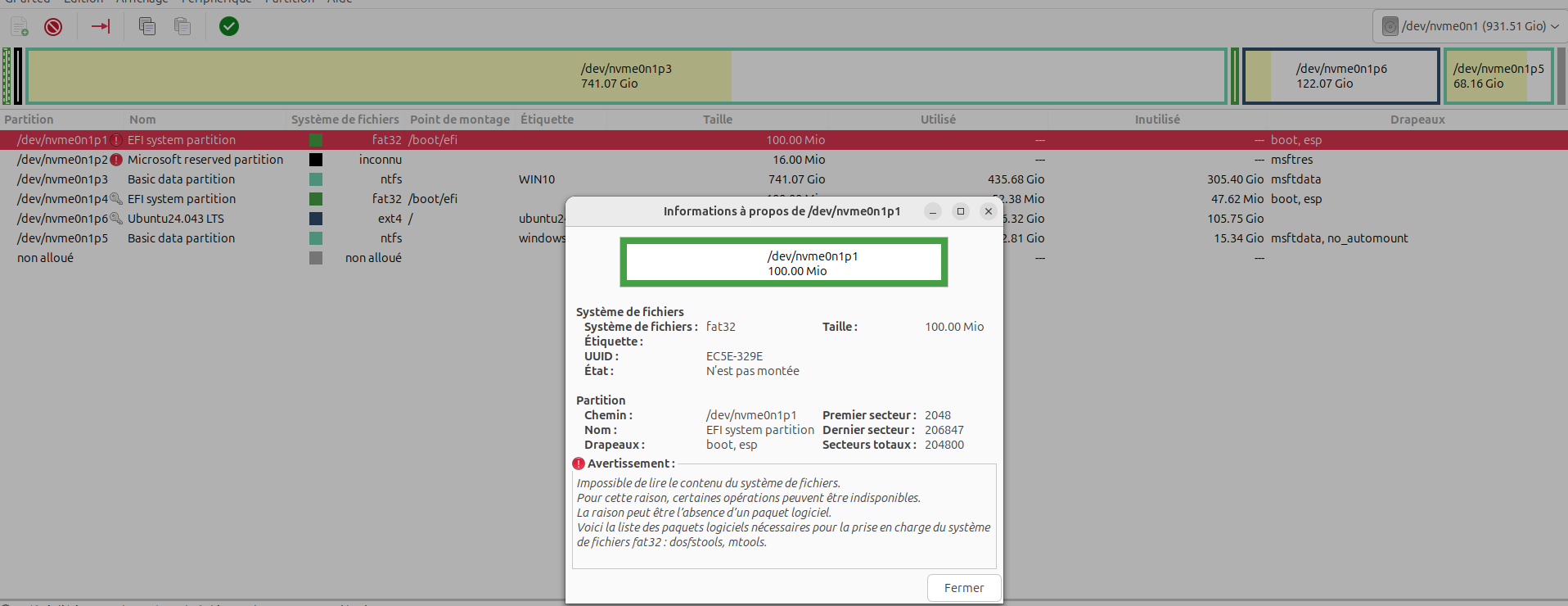Click the Microsoft reserved partition name
The width and height of the screenshot is (1568, 606).
click(x=205, y=160)
